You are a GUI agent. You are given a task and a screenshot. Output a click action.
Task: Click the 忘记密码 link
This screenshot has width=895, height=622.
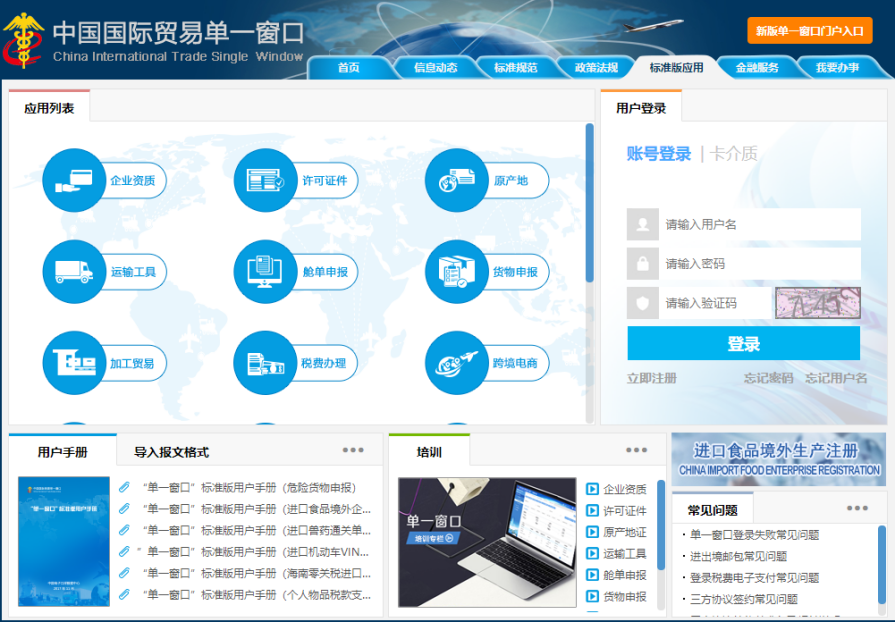(768, 378)
